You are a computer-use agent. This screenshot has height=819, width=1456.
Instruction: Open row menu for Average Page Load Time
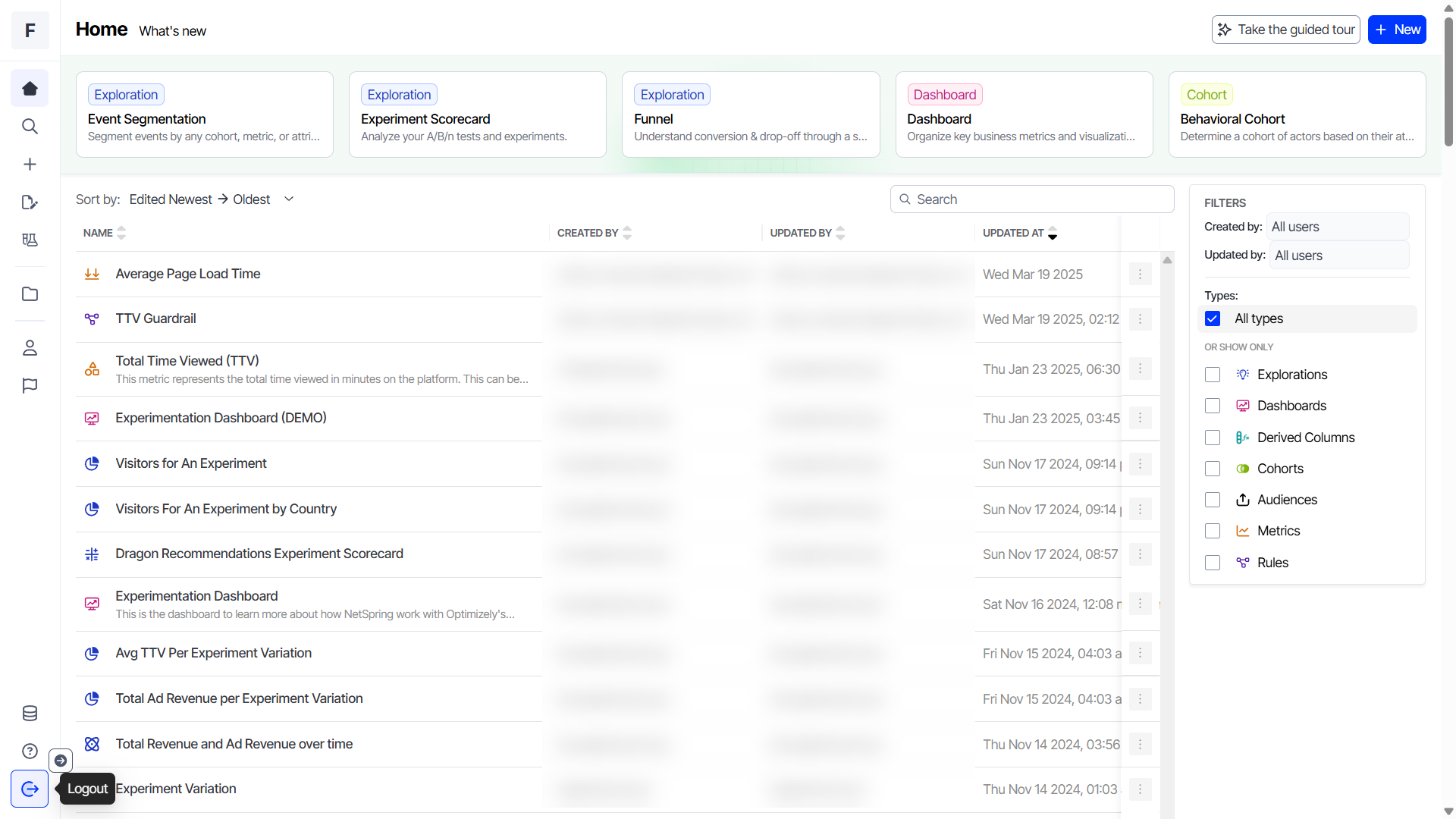pyautogui.click(x=1140, y=274)
